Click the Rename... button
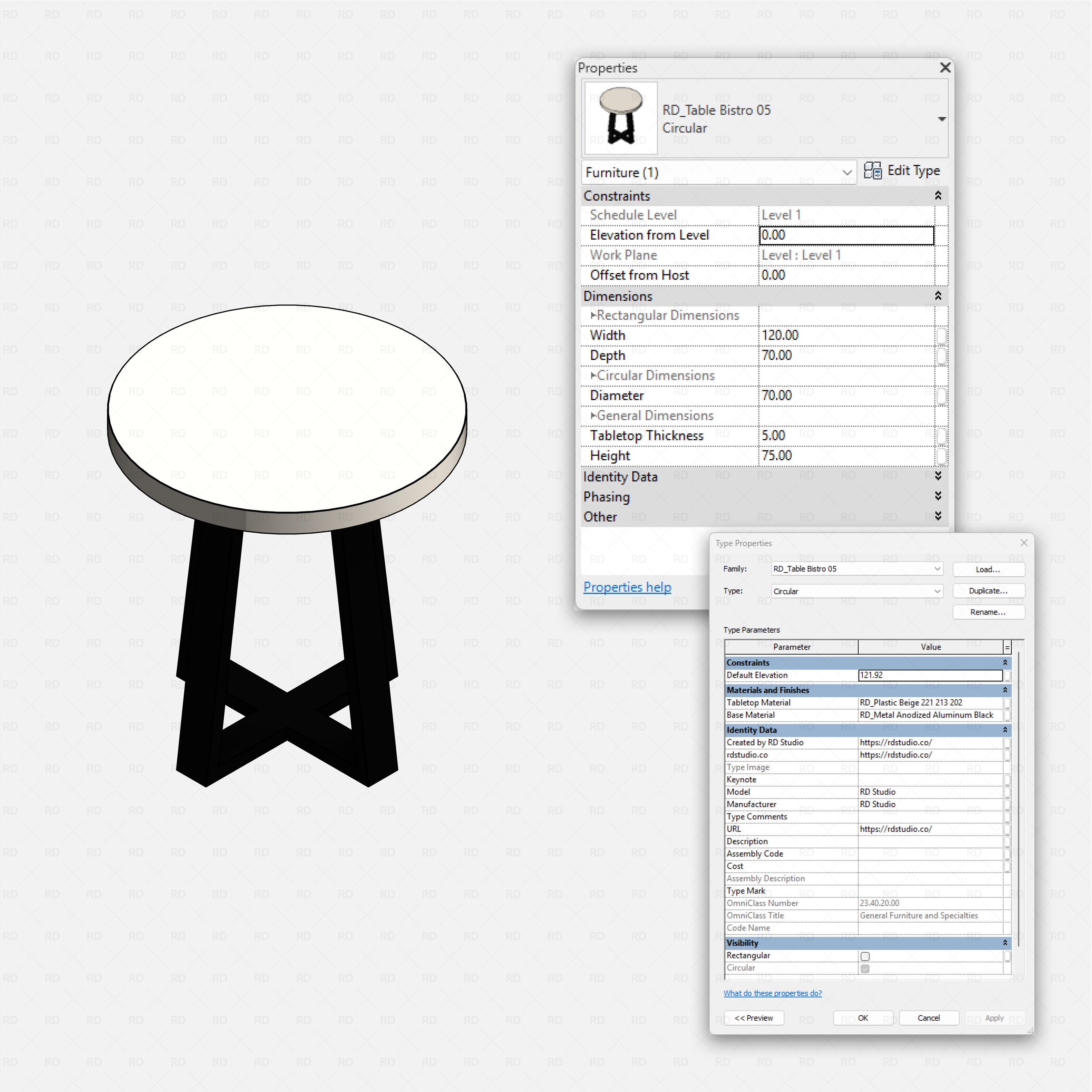 pyautogui.click(x=988, y=612)
